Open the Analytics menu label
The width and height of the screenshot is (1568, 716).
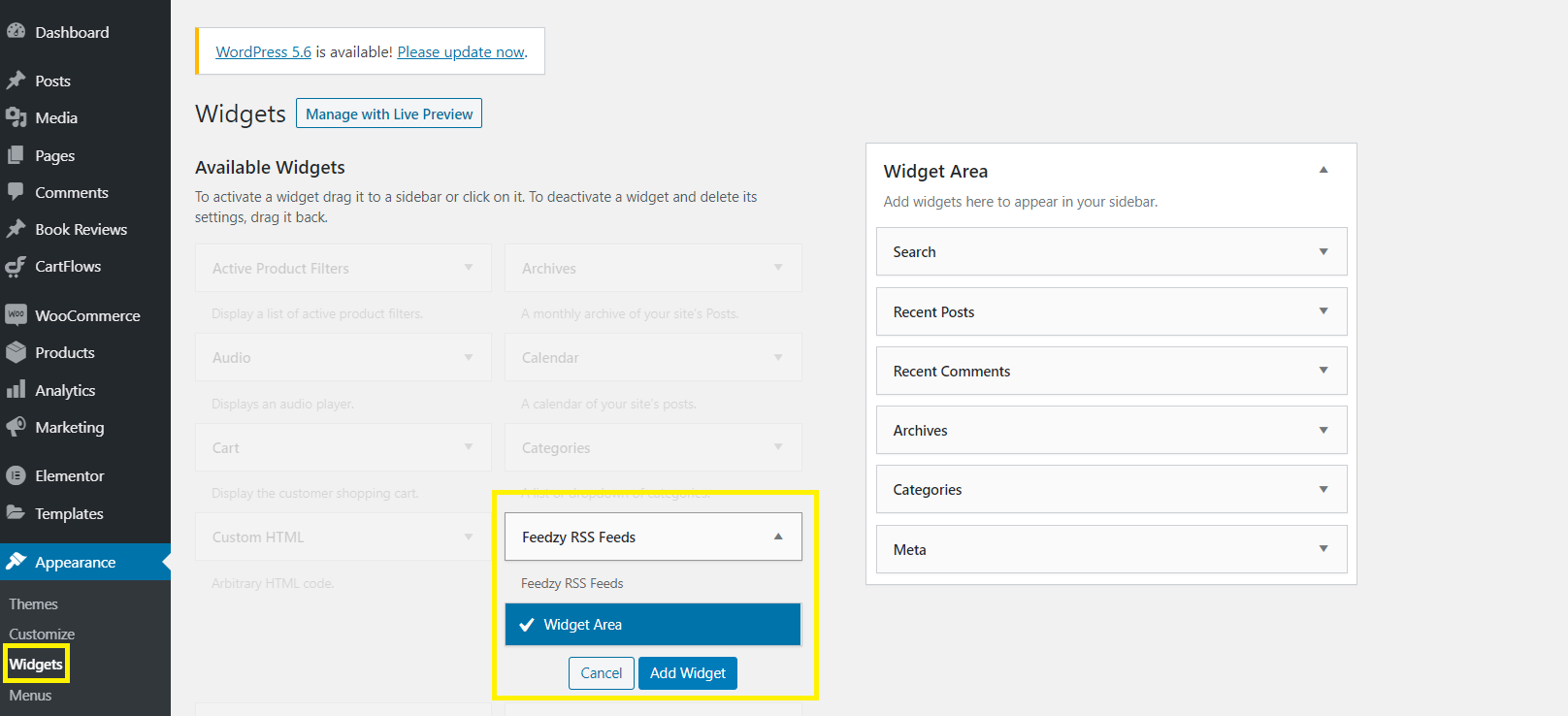65,390
